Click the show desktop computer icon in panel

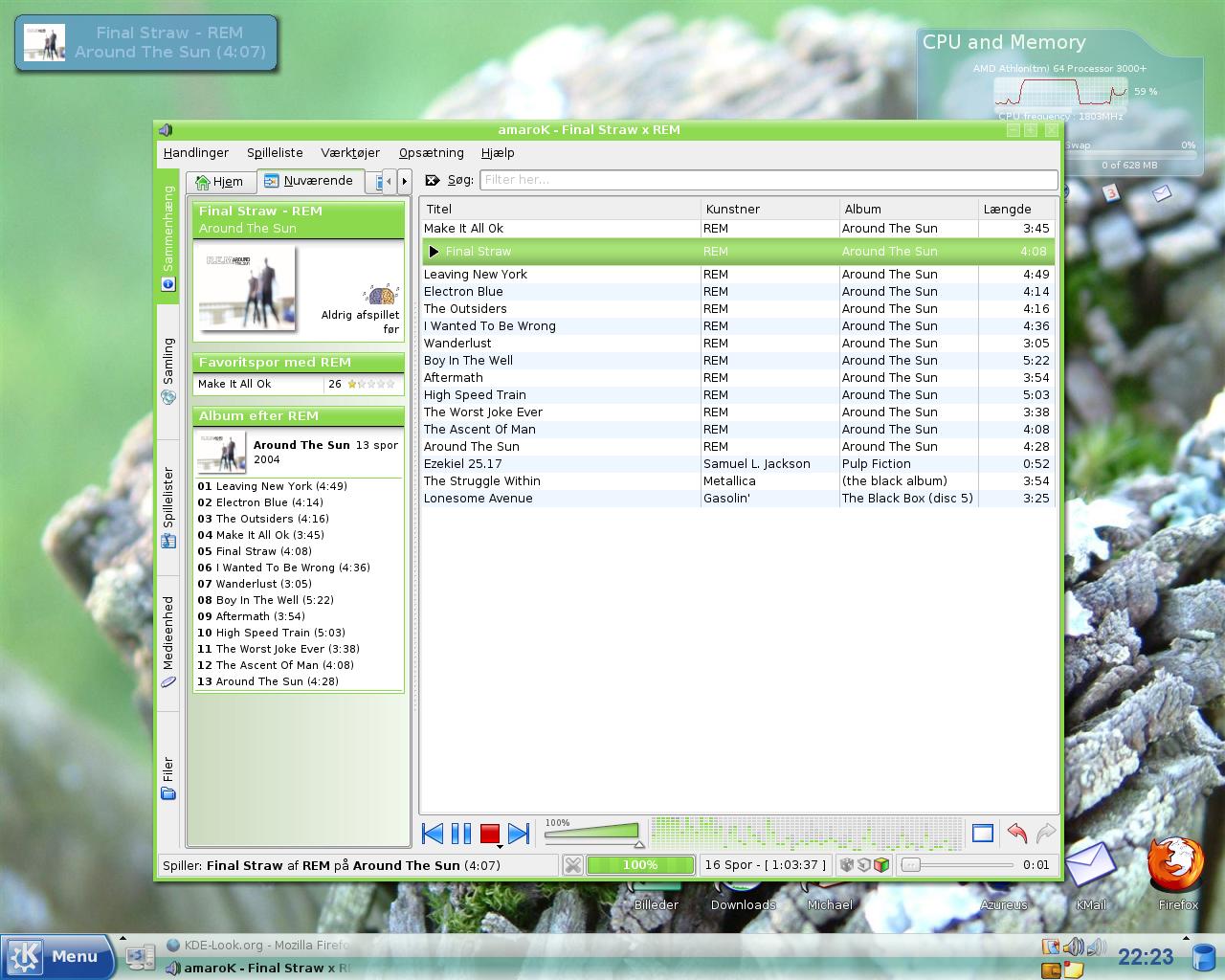tap(139, 955)
